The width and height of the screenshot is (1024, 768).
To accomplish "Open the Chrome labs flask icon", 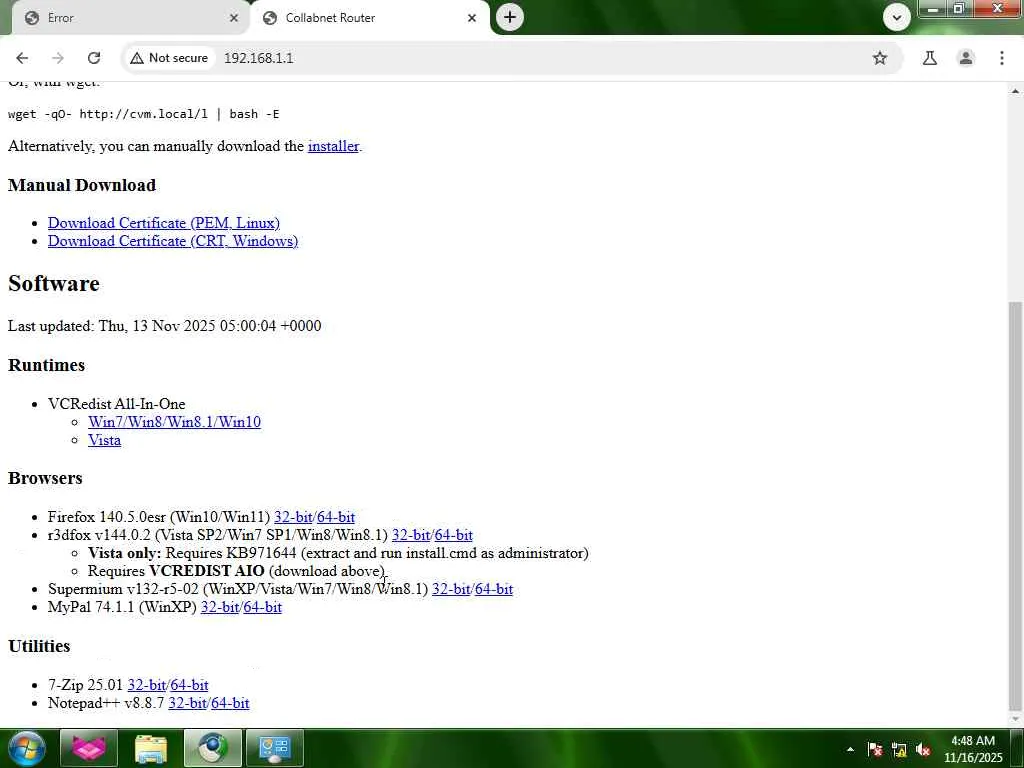I will (929, 58).
